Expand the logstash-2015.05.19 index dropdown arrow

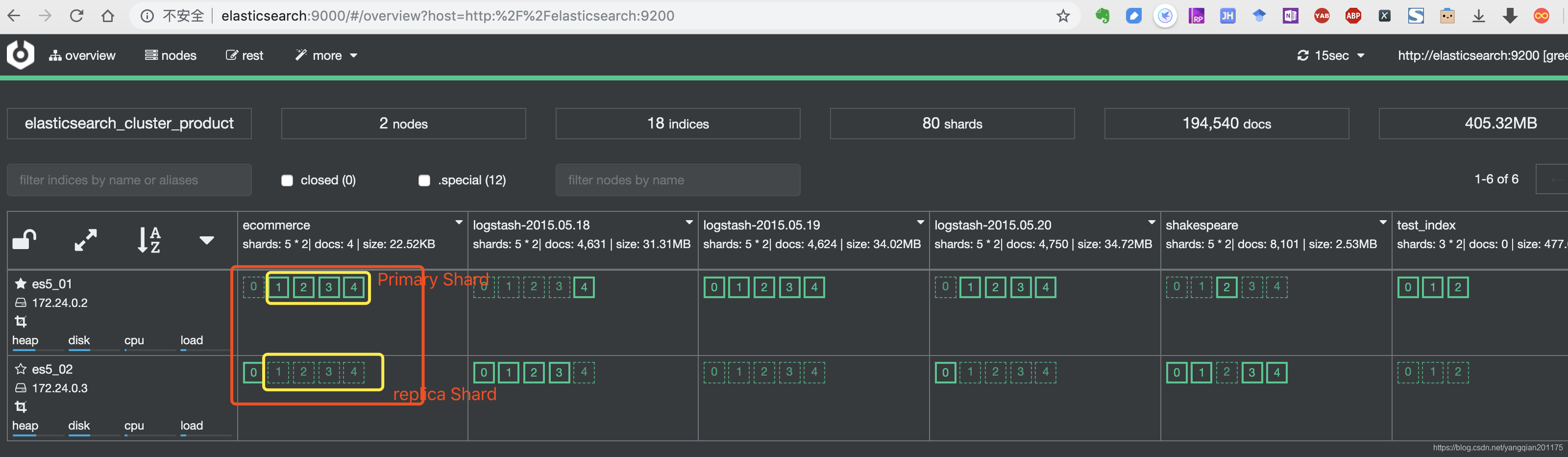(920, 223)
